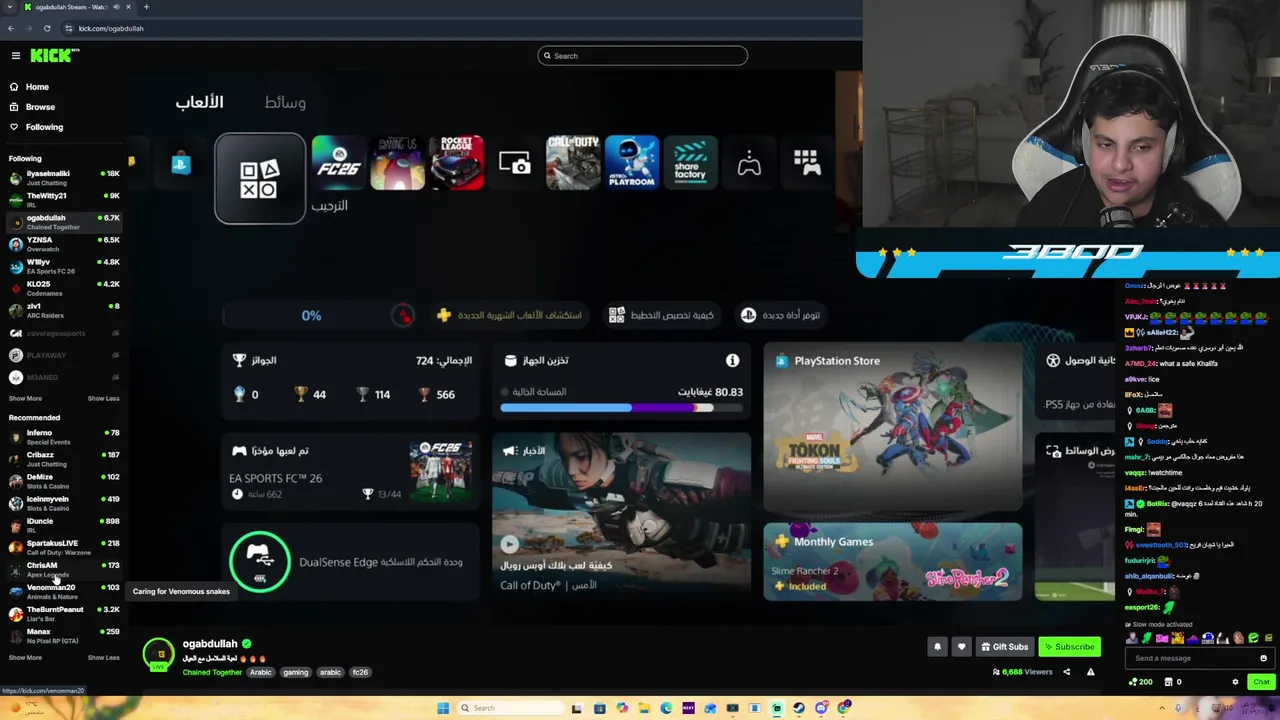Open SpartakusLIVE Warzone recommended channel
The image size is (1280, 720).
pos(63,547)
